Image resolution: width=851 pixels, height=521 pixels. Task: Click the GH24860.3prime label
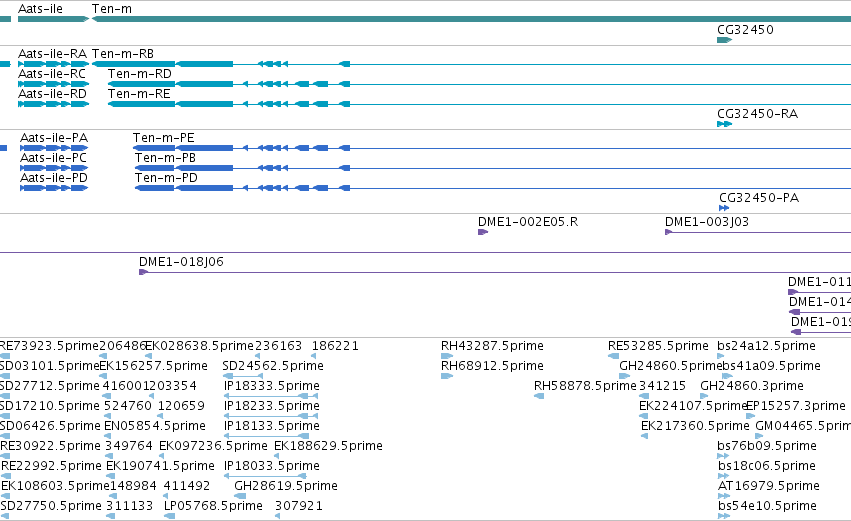coord(752,386)
